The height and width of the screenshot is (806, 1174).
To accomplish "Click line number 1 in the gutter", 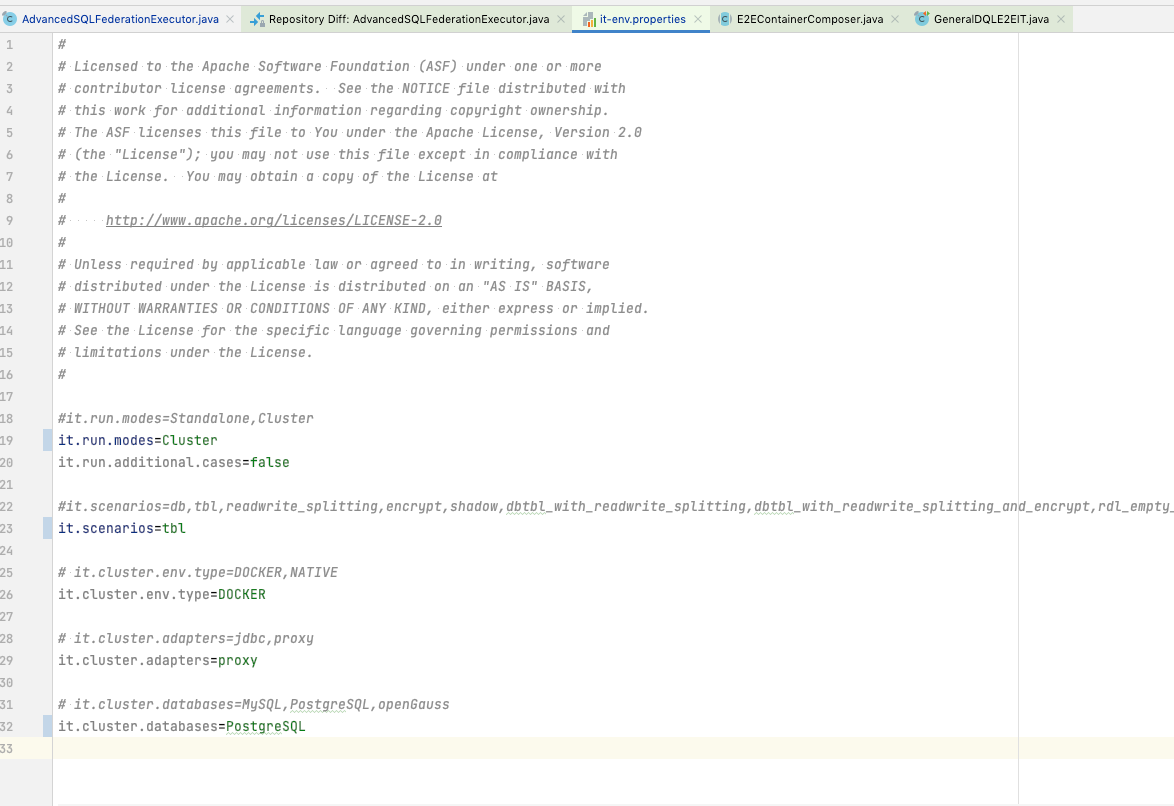I will pos(10,44).
